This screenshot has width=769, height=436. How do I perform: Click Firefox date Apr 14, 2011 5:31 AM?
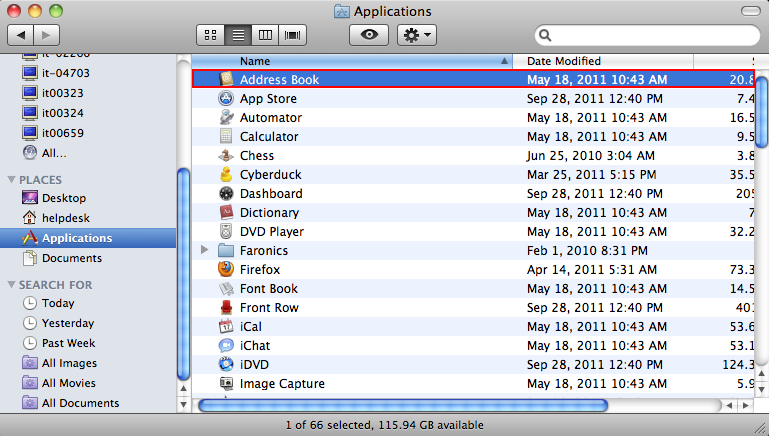click(591, 270)
